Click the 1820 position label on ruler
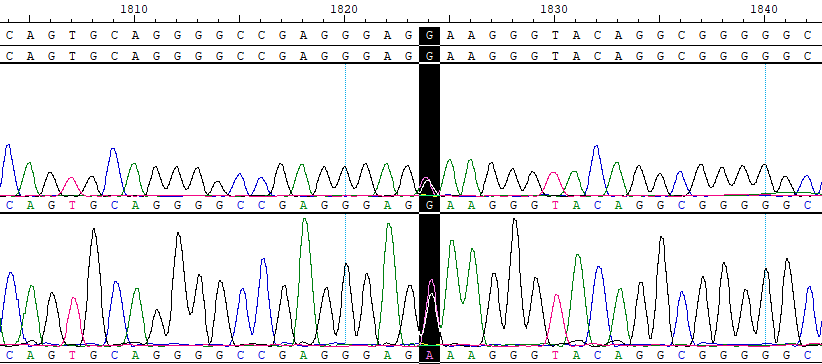Screen dimensions: 822x364 pyautogui.click(x=344, y=9)
